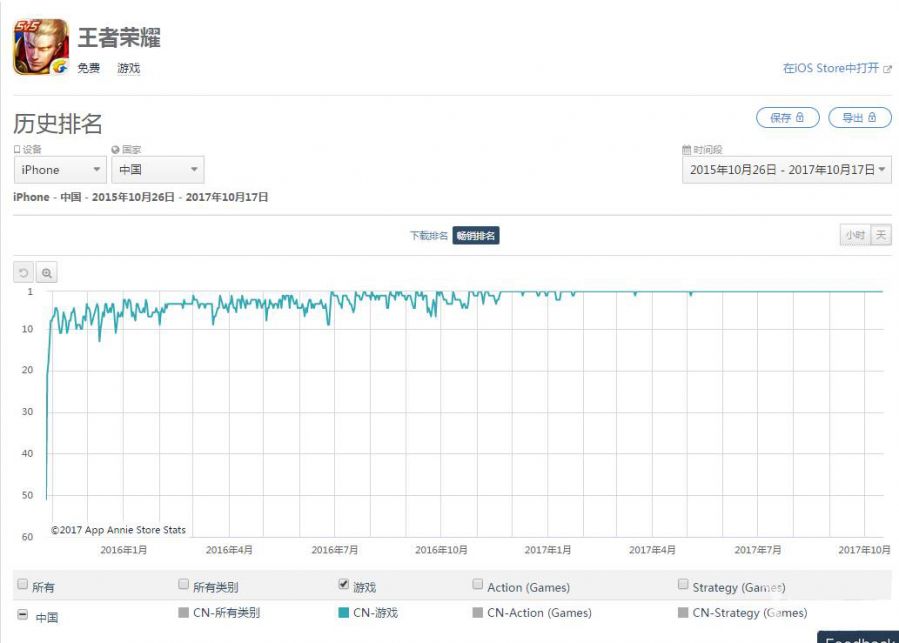Click the calendar icon next to 时间段
This screenshot has width=899, height=643.
click(686, 150)
